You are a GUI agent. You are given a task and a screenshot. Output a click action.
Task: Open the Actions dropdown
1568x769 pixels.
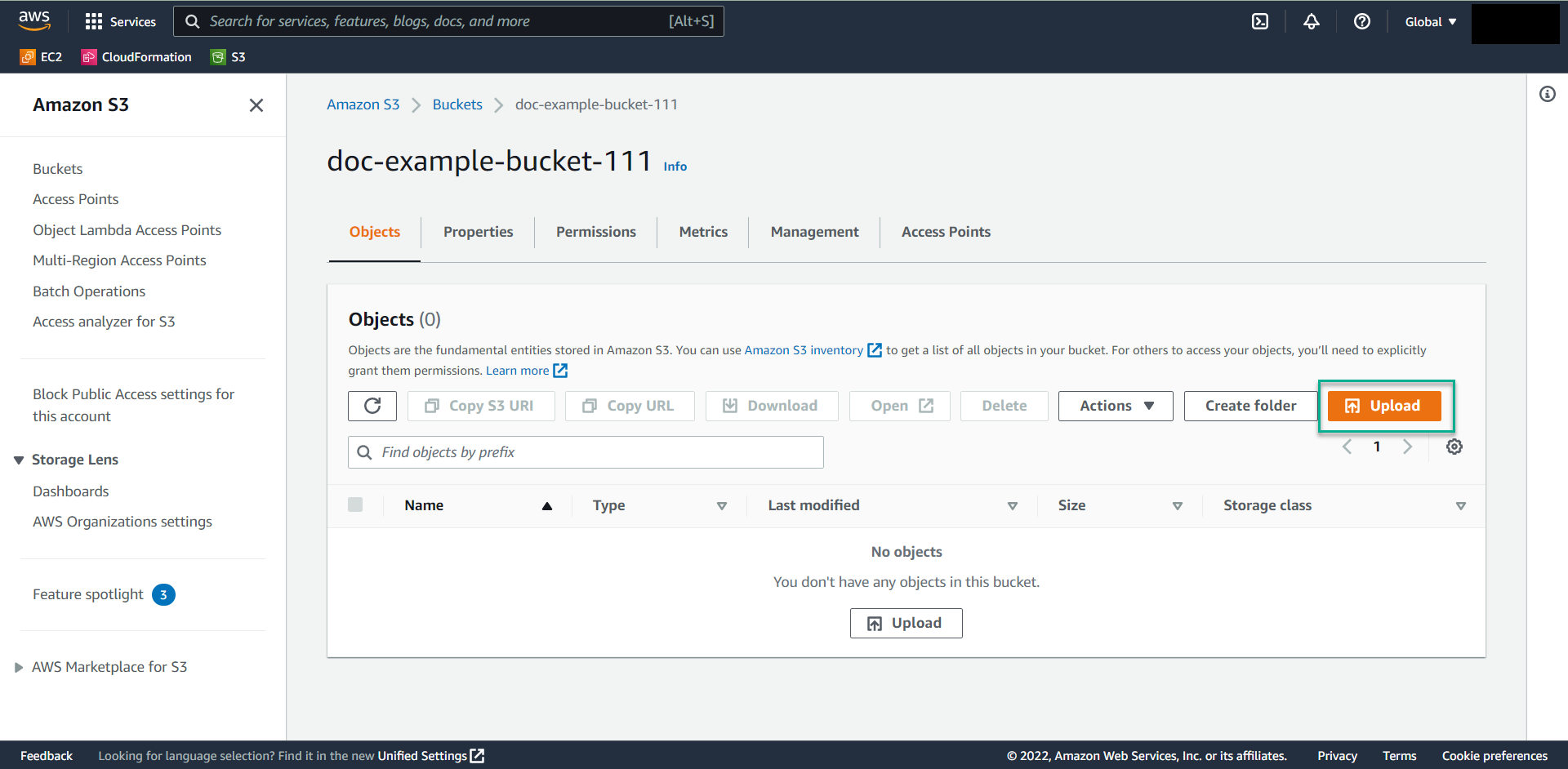(1115, 406)
